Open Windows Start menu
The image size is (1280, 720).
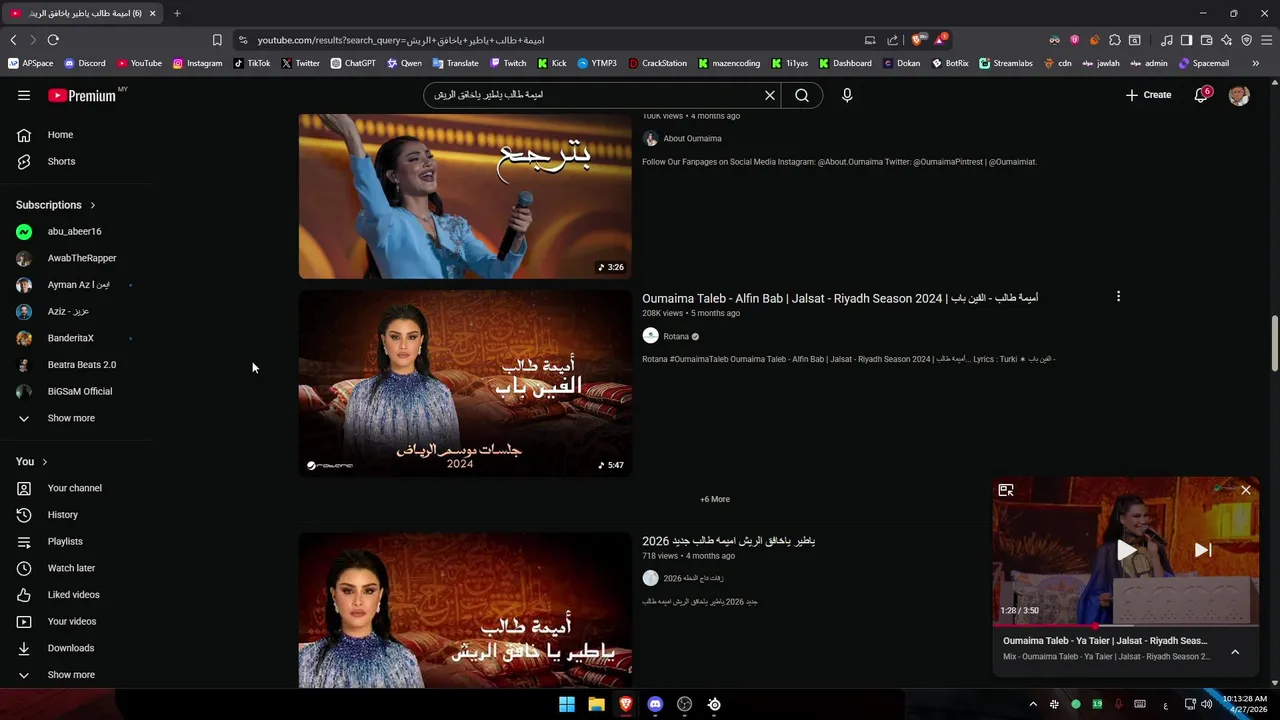pyautogui.click(x=567, y=704)
